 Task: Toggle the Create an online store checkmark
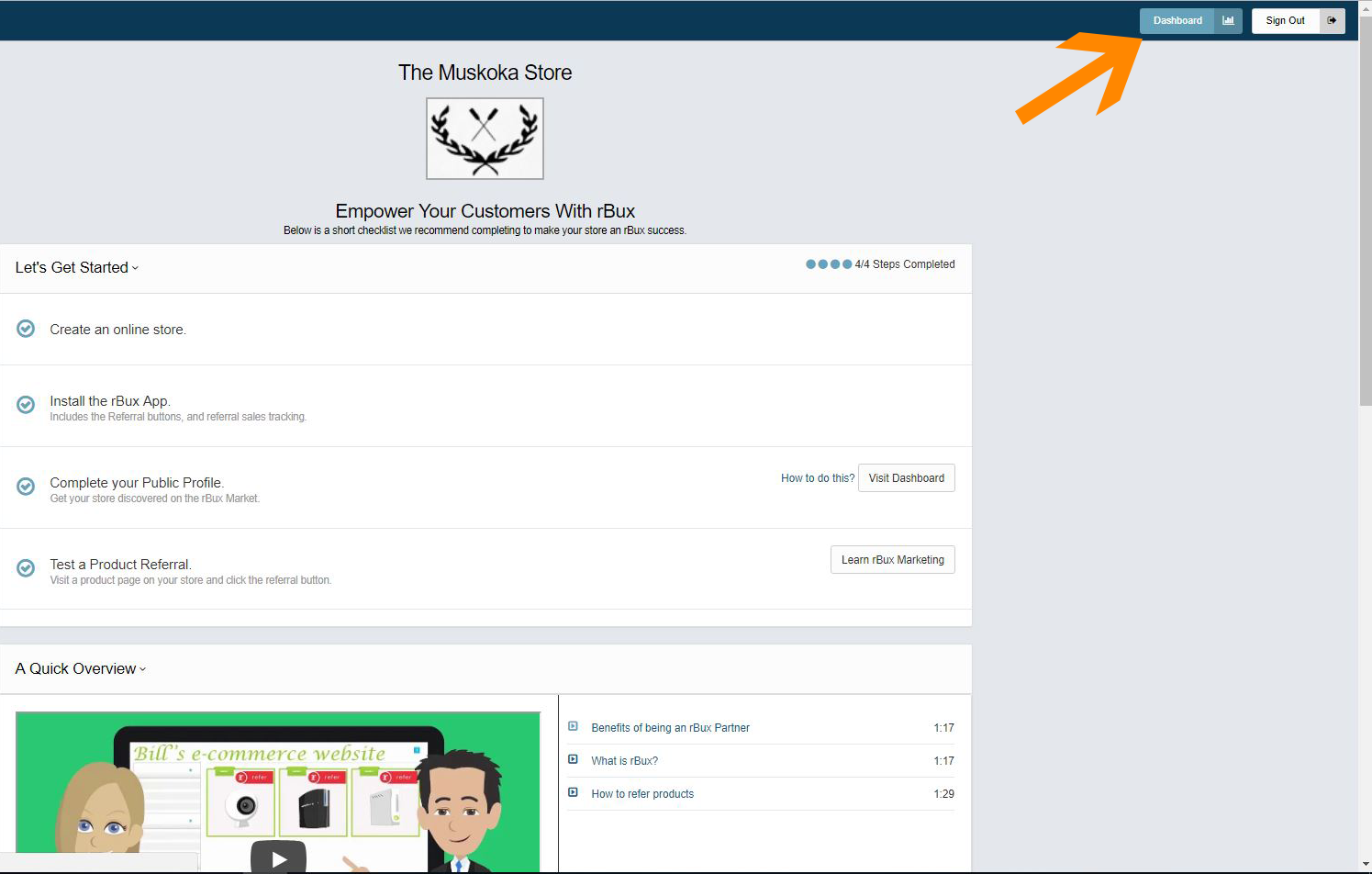(26, 329)
